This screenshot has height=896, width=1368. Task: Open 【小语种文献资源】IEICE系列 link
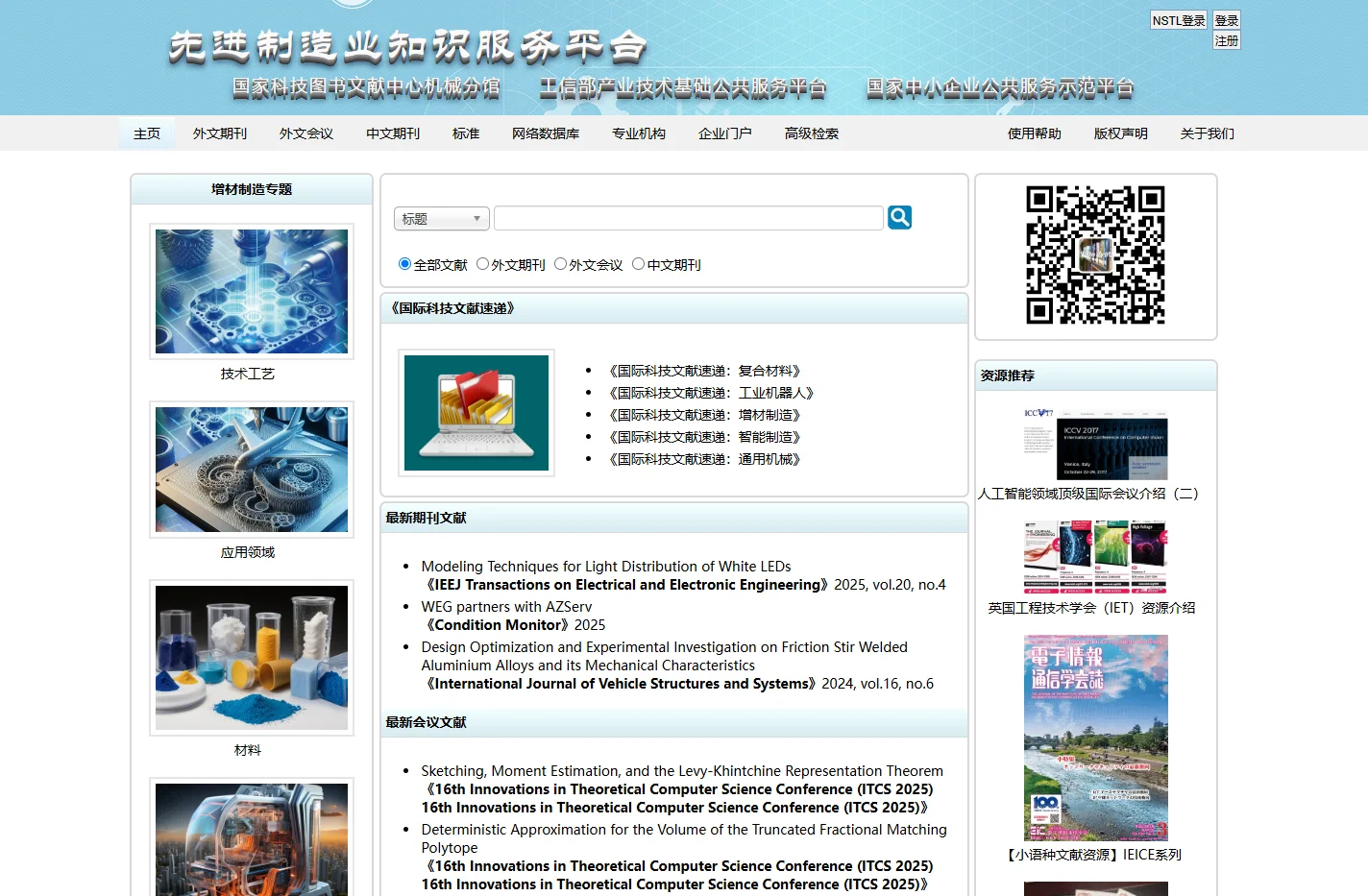pos(1091,855)
